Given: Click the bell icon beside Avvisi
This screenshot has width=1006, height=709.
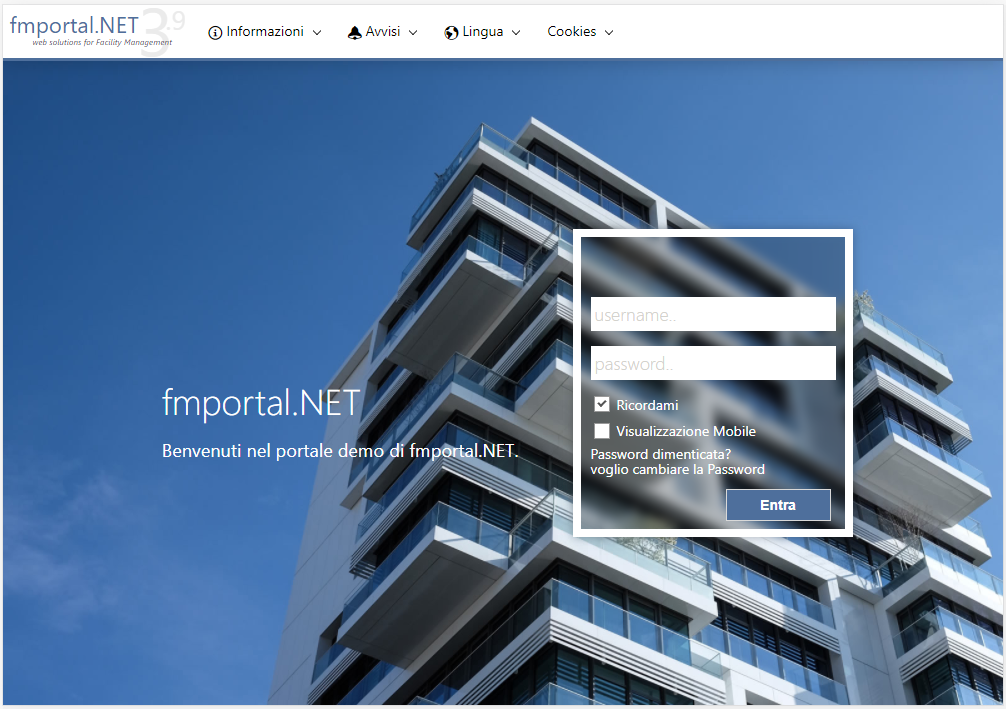Looking at the screenshot, I should click(x=355, y=33).
